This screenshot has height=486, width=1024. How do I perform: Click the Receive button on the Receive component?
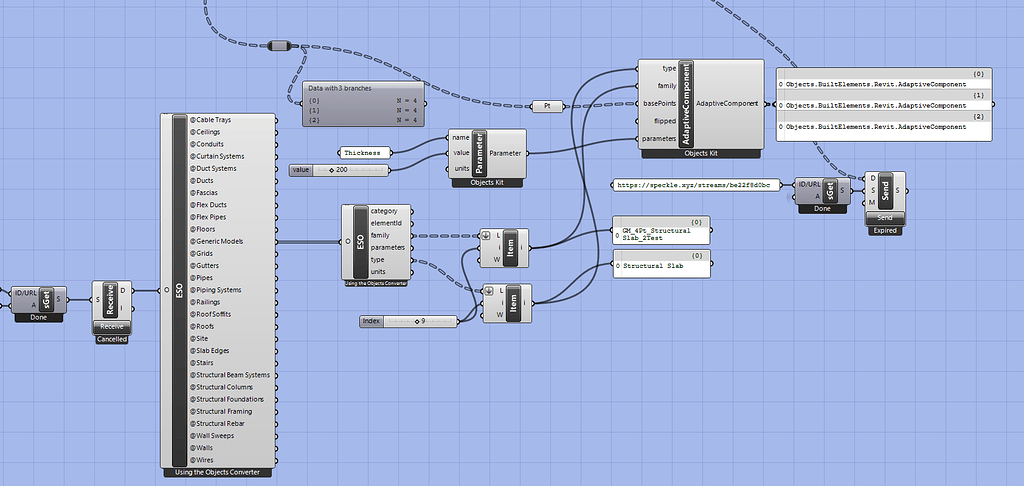tap(112, 327)
